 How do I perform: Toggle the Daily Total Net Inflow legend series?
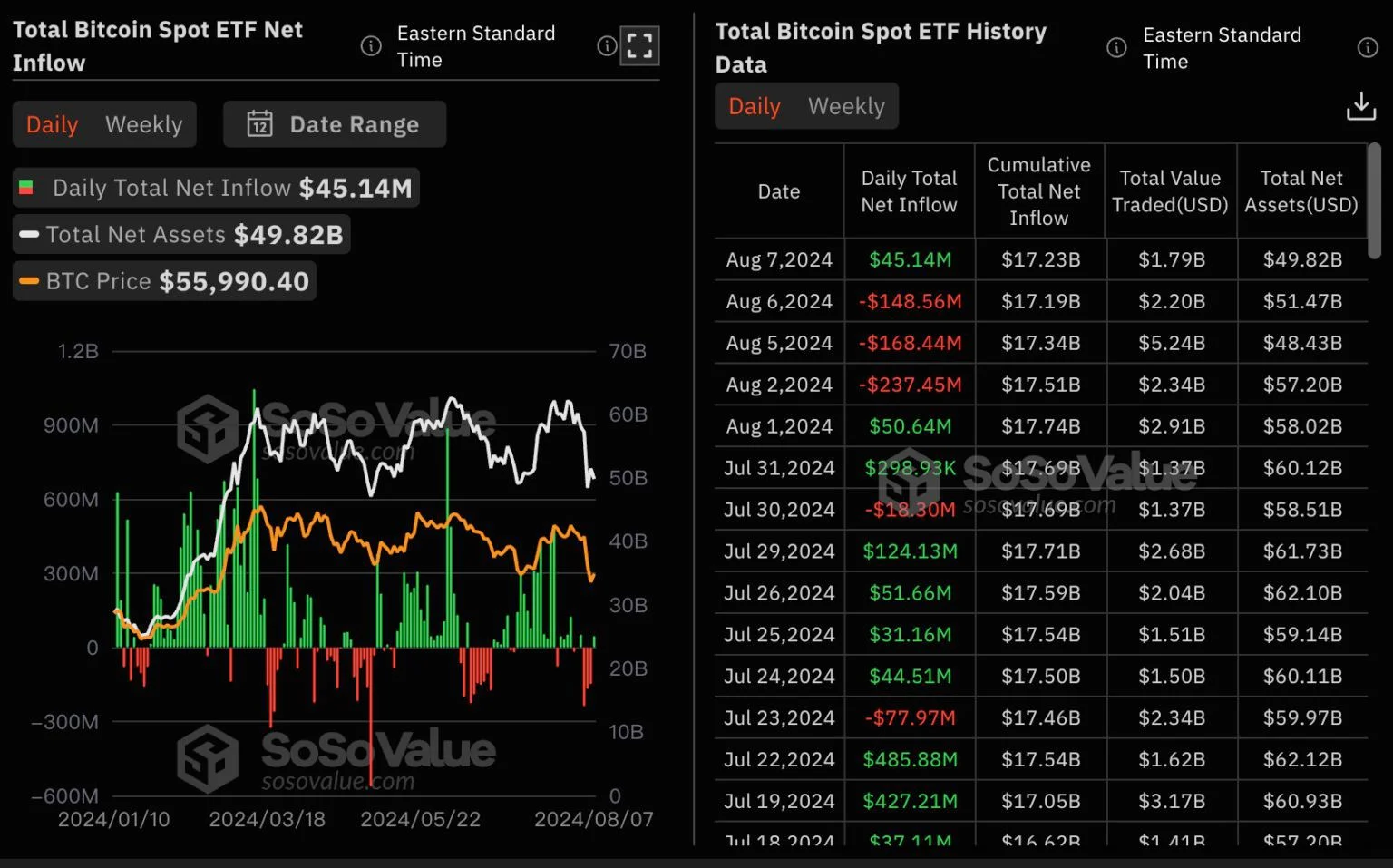pyautogui.click(x=216, y=188)
